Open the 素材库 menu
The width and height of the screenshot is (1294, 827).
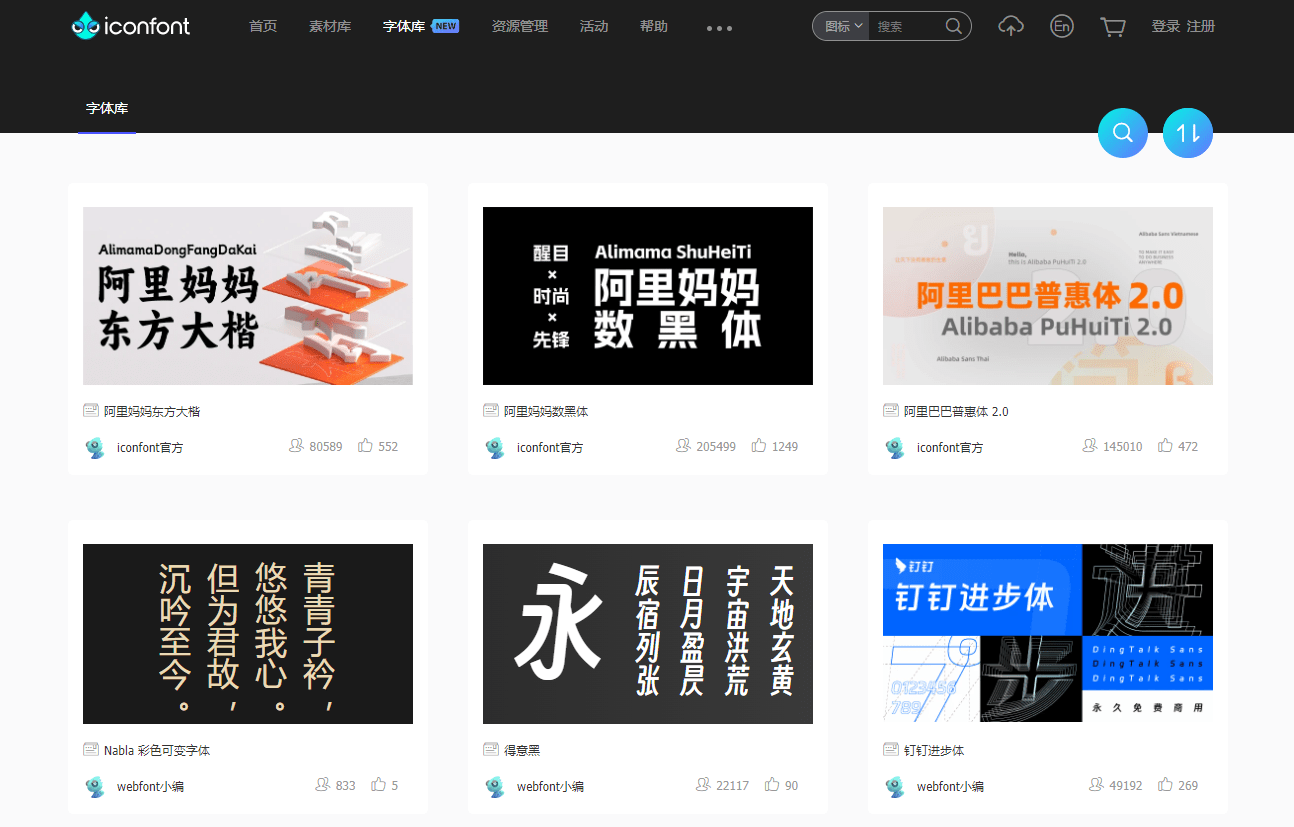point(330,26)
